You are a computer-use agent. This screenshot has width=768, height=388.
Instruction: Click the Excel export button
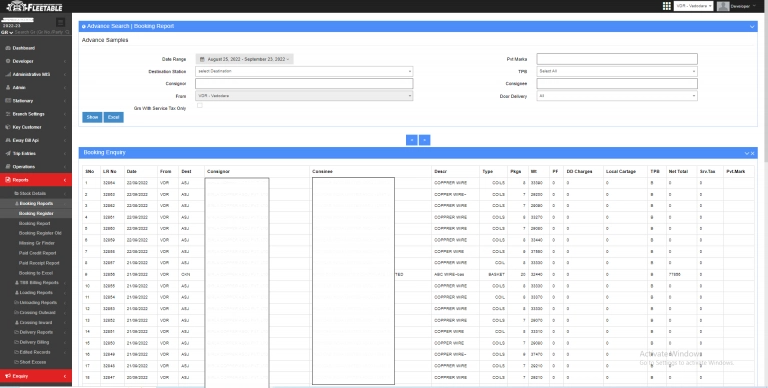pyautogui.click(x=113, y=118)
